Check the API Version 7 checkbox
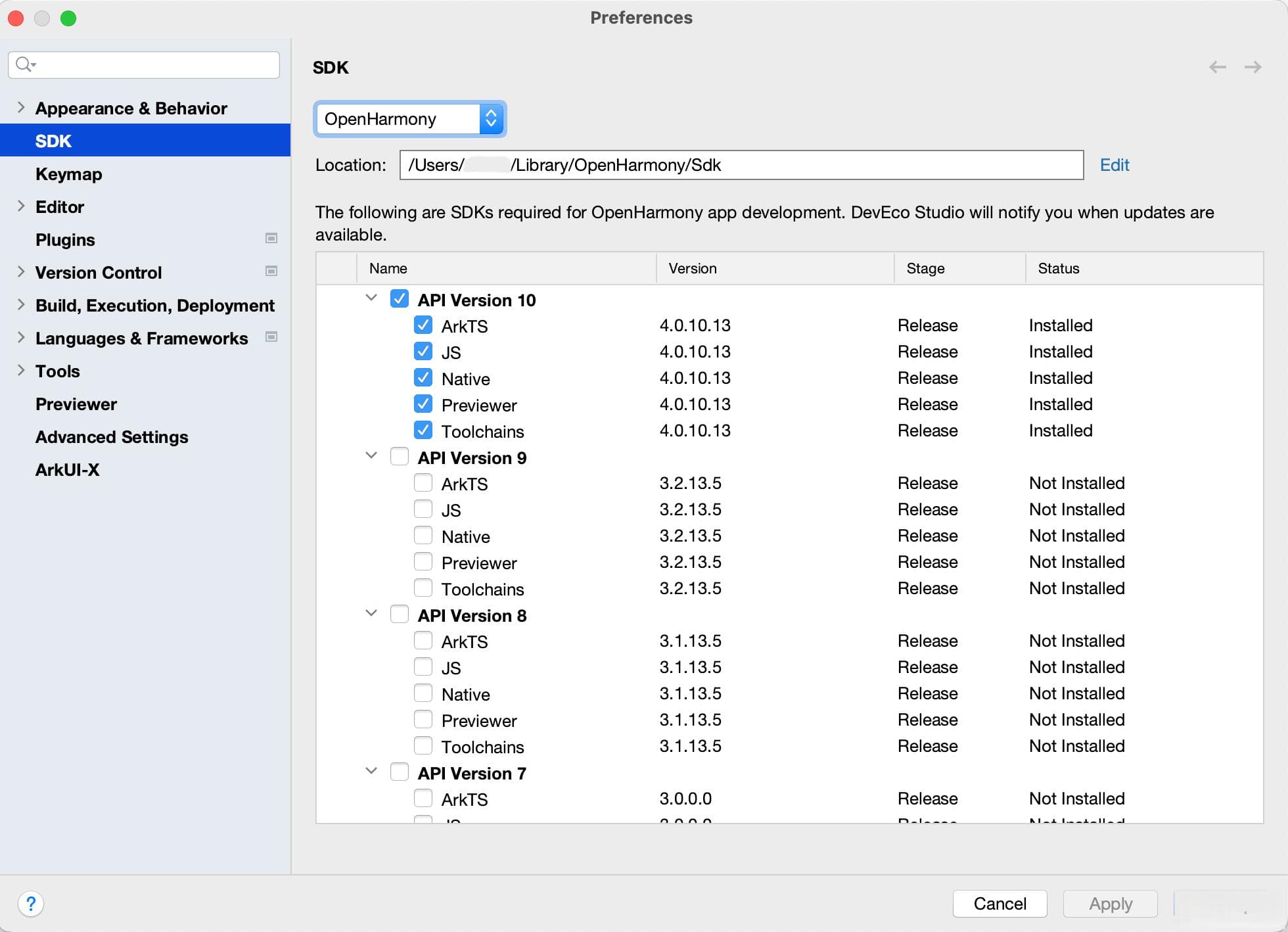Screen dimensions: 1288x932 [x=400, y=772]
